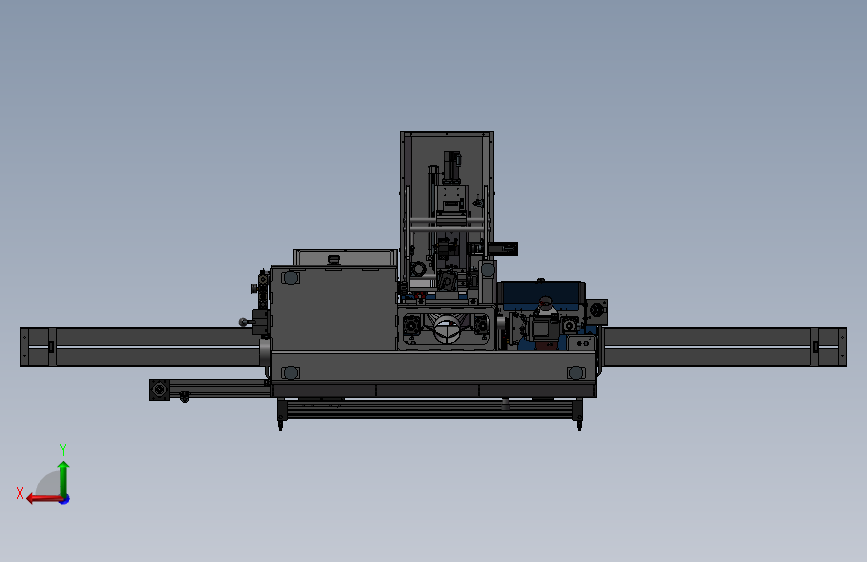Viewport: 867px width, 562px height.
Task: Select the dark blue motor housing on the right
Action: [542, 293]
